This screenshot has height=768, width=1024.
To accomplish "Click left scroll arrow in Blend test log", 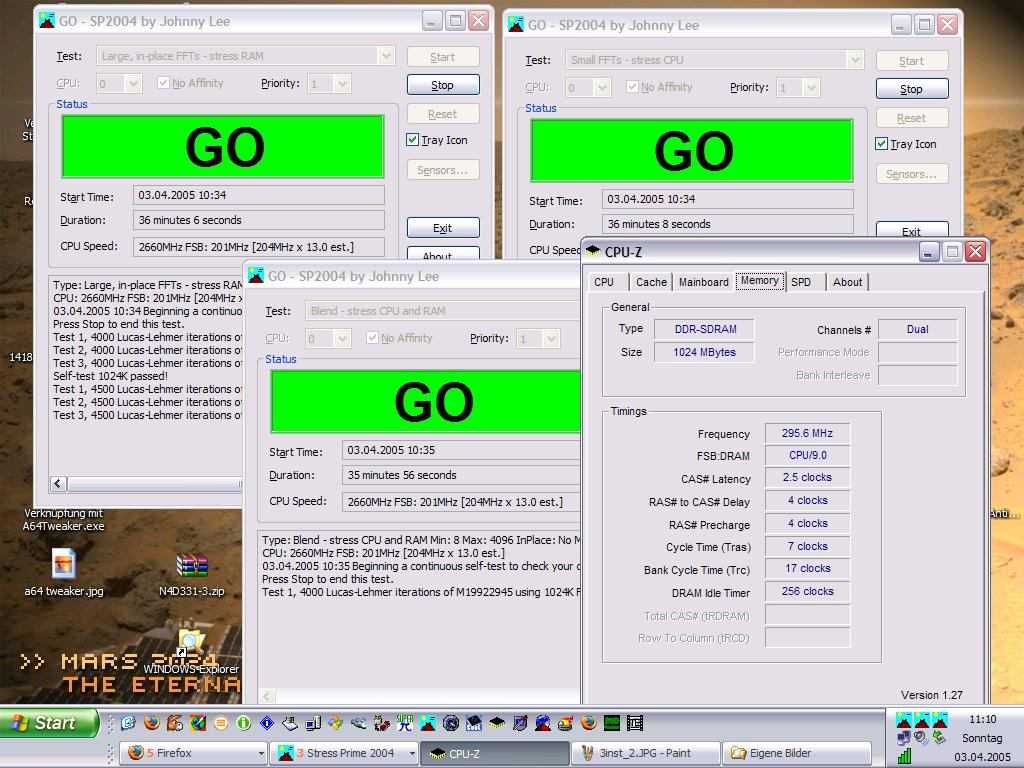I will click(267, 696).
